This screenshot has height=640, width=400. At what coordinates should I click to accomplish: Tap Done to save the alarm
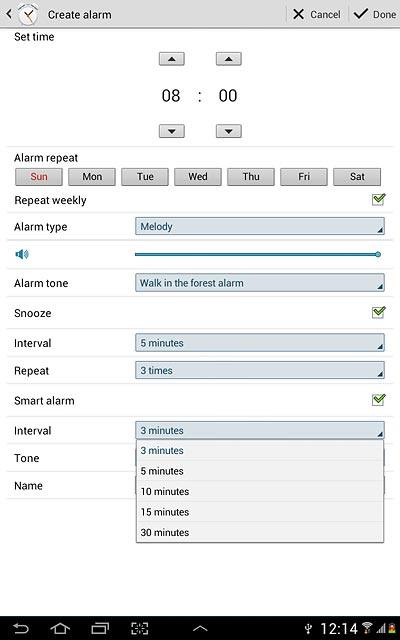[x=375, y=14]
